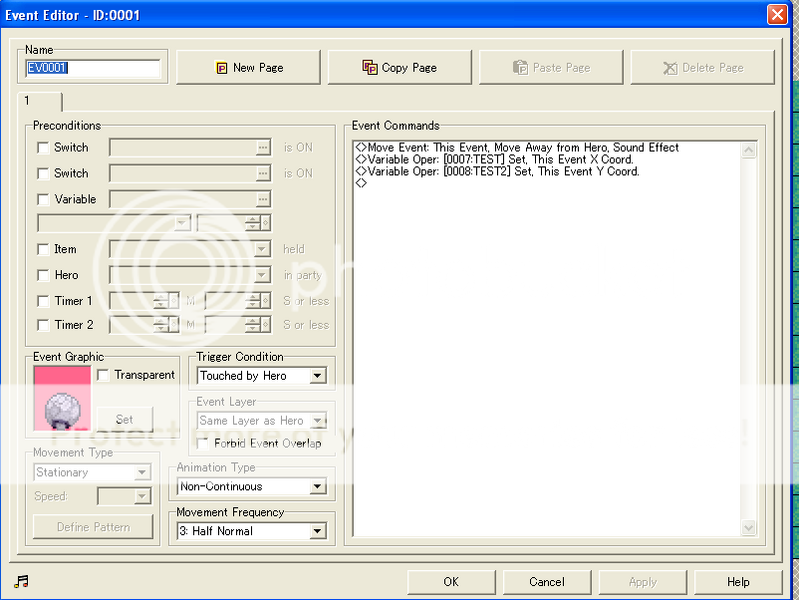This screenshot has height=600, width=799.
Task: Expand the Animation Type dropdown
Action: (317, 487)
